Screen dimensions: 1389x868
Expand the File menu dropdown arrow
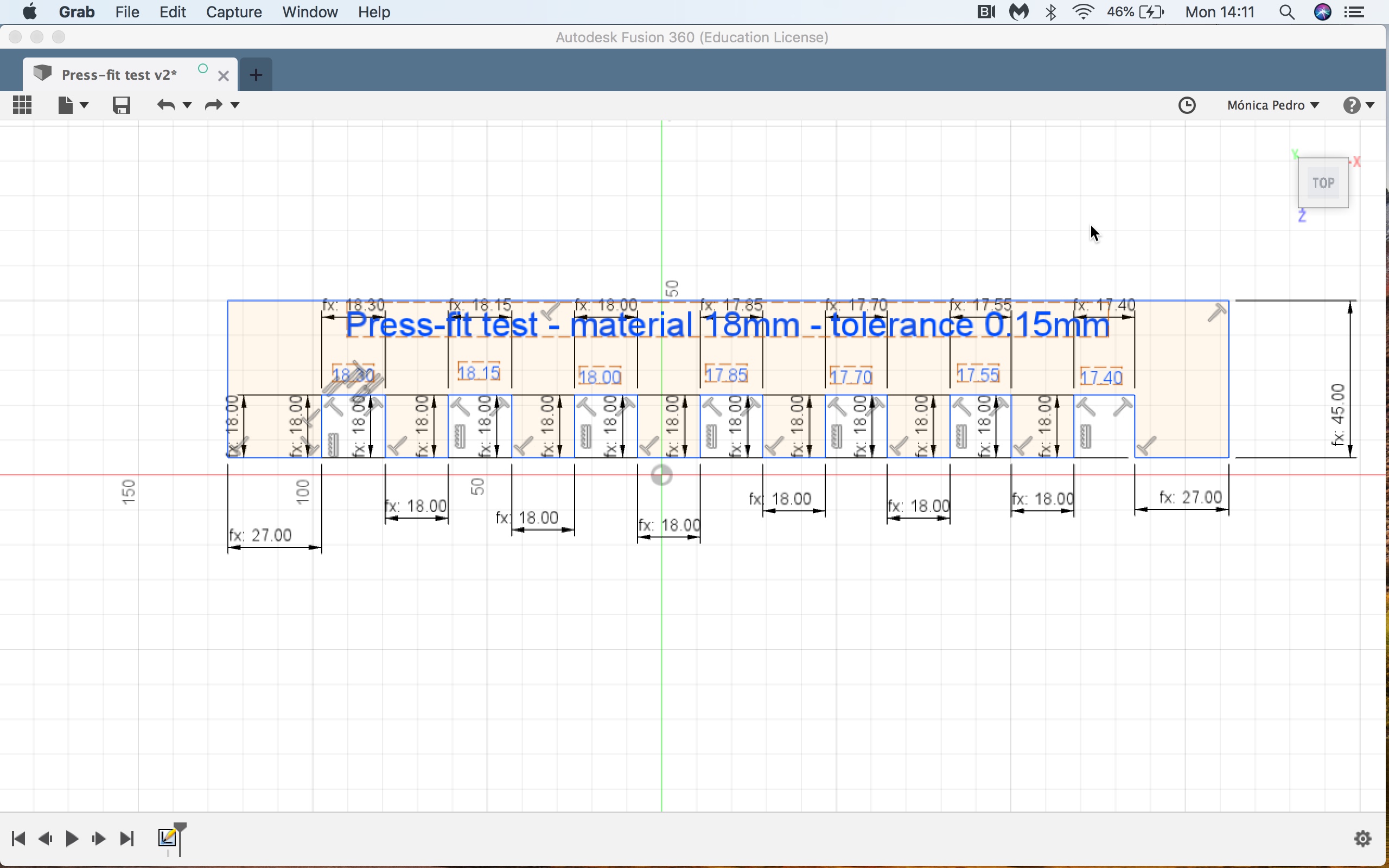[x=85, y=105]
